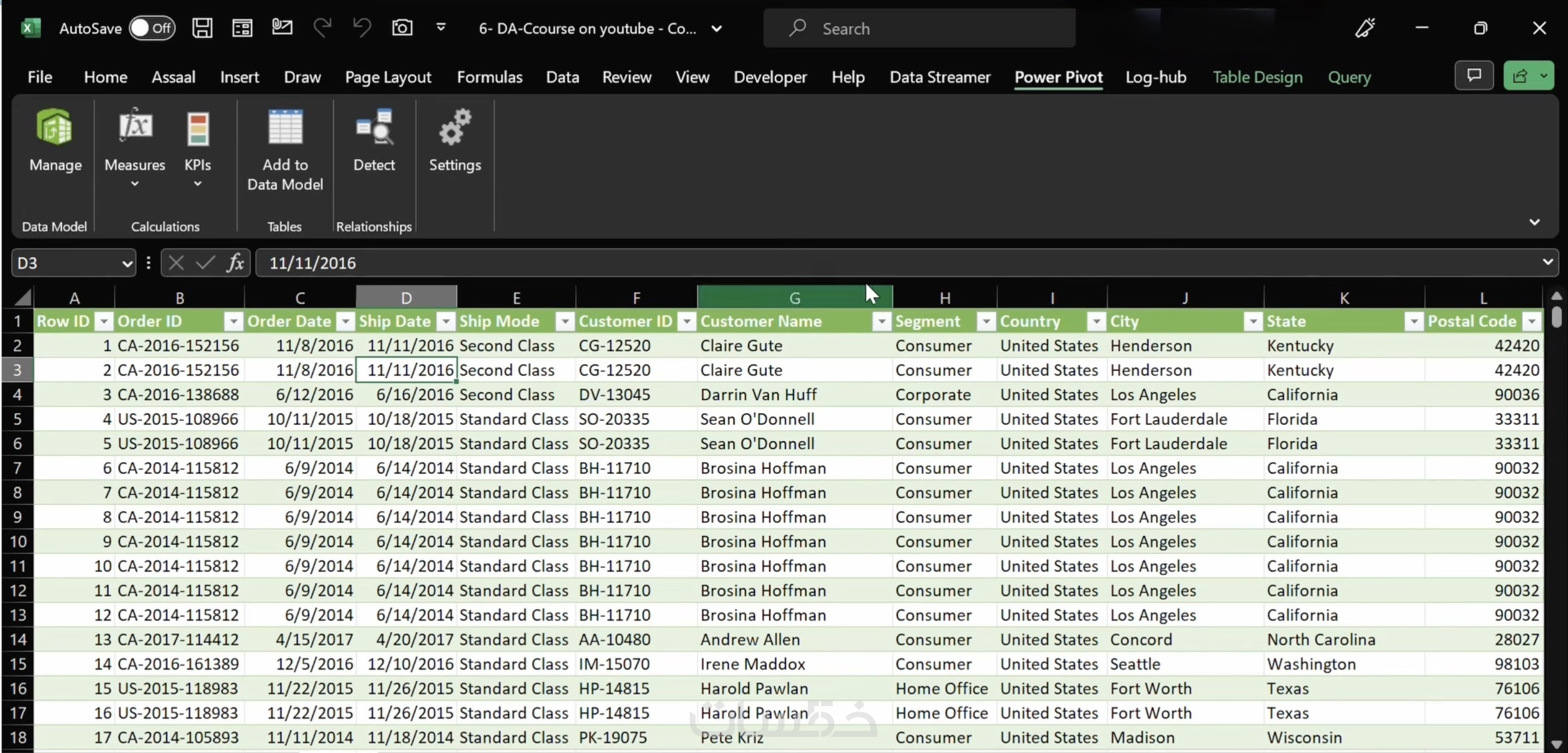Switch to the Table Design tab

(1257, 77)
